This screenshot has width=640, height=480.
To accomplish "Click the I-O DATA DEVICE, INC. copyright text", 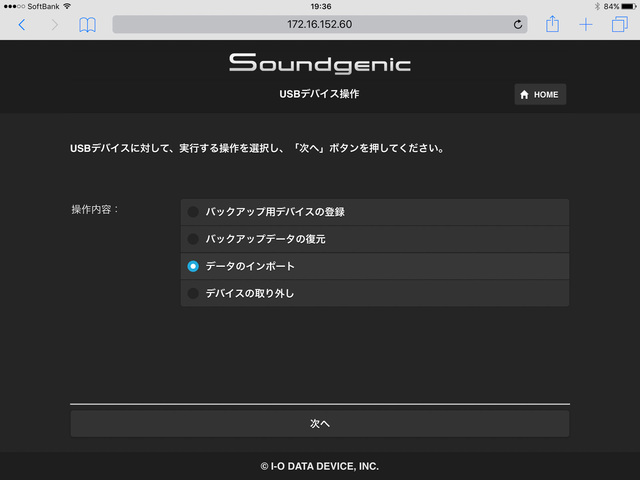I will click(320, 466).
